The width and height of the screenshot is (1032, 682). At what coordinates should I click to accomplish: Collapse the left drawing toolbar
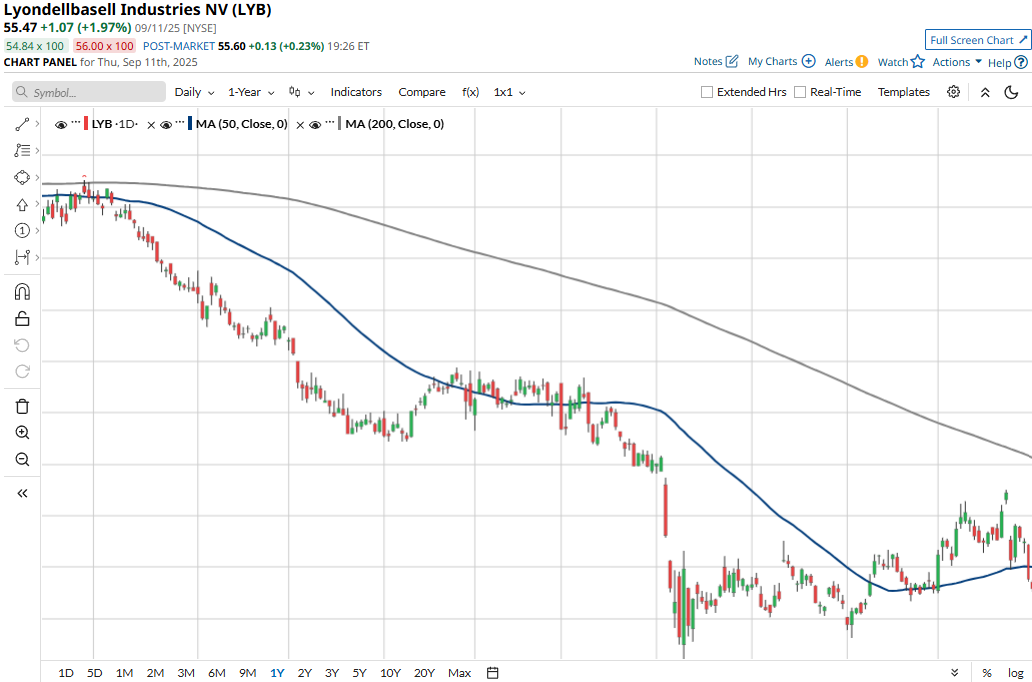(22, 493)
